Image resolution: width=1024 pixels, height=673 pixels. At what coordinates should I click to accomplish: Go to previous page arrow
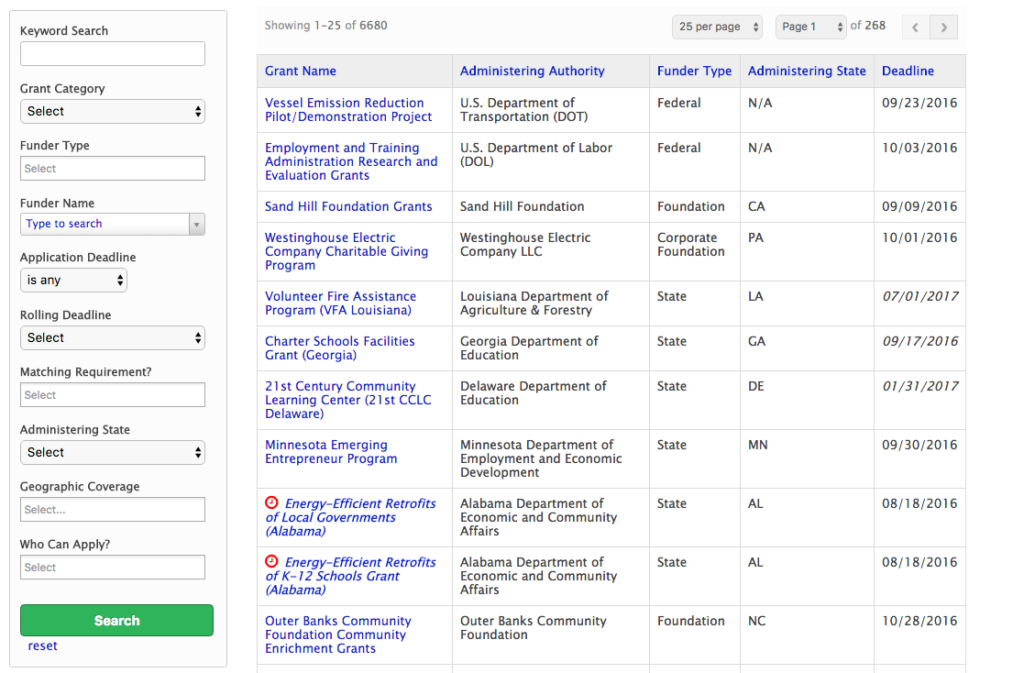coord(916,27)
